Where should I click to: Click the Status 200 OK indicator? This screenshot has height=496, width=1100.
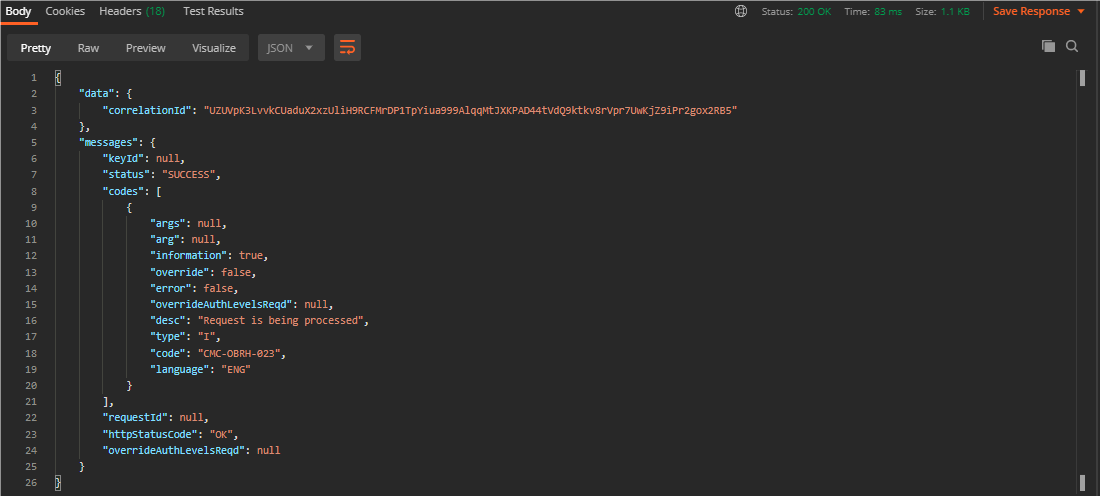coord(796,12)
